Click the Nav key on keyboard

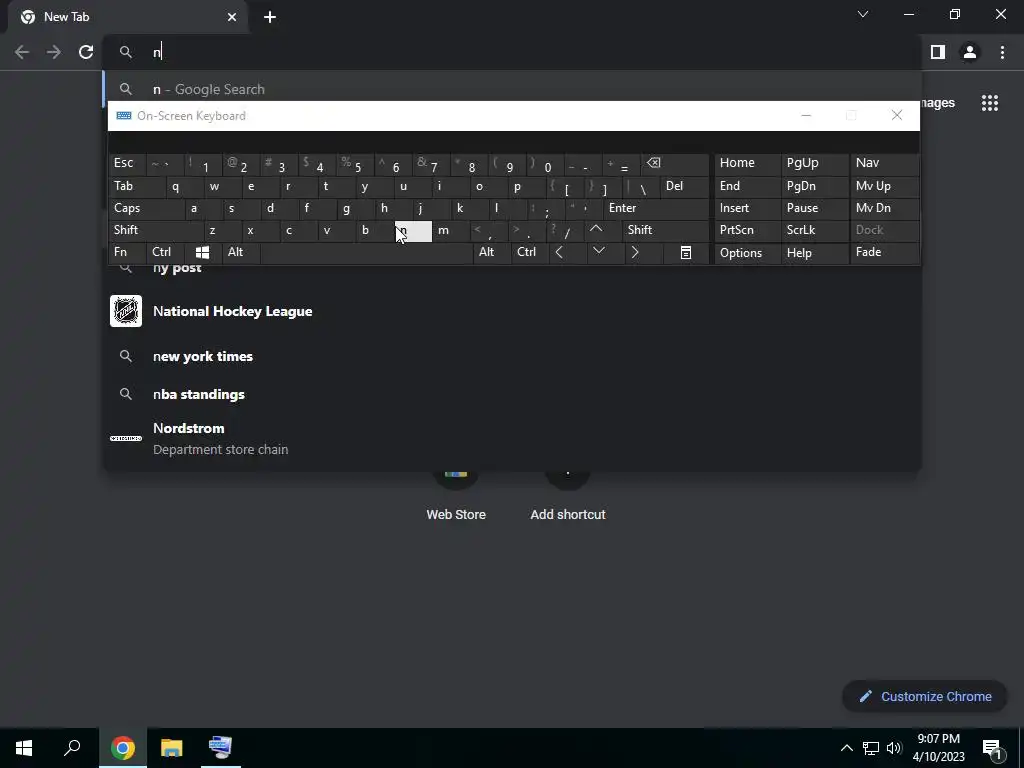884,164
